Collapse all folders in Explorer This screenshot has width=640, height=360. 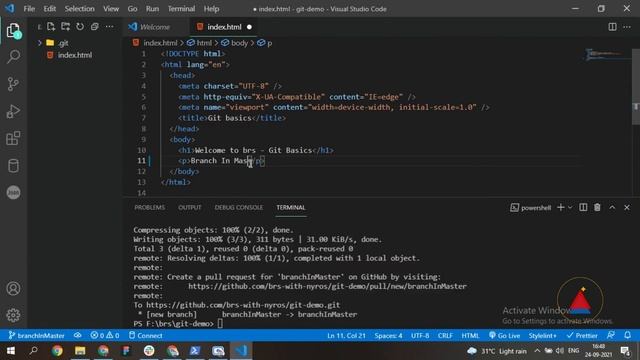(x=95, y=27)
